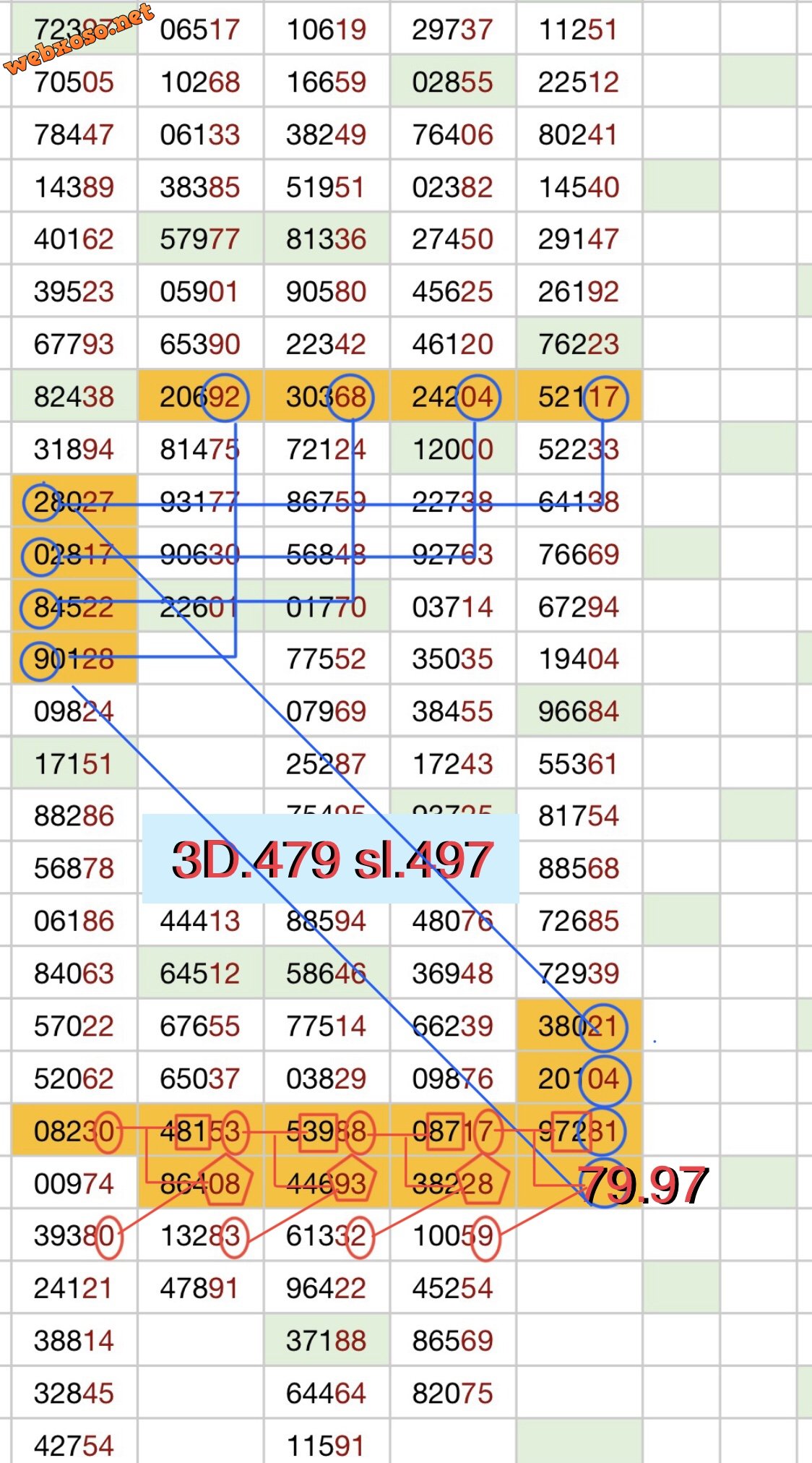Select cell 80241
Viewport: 812px width, 1463px height.
[579, 134]
